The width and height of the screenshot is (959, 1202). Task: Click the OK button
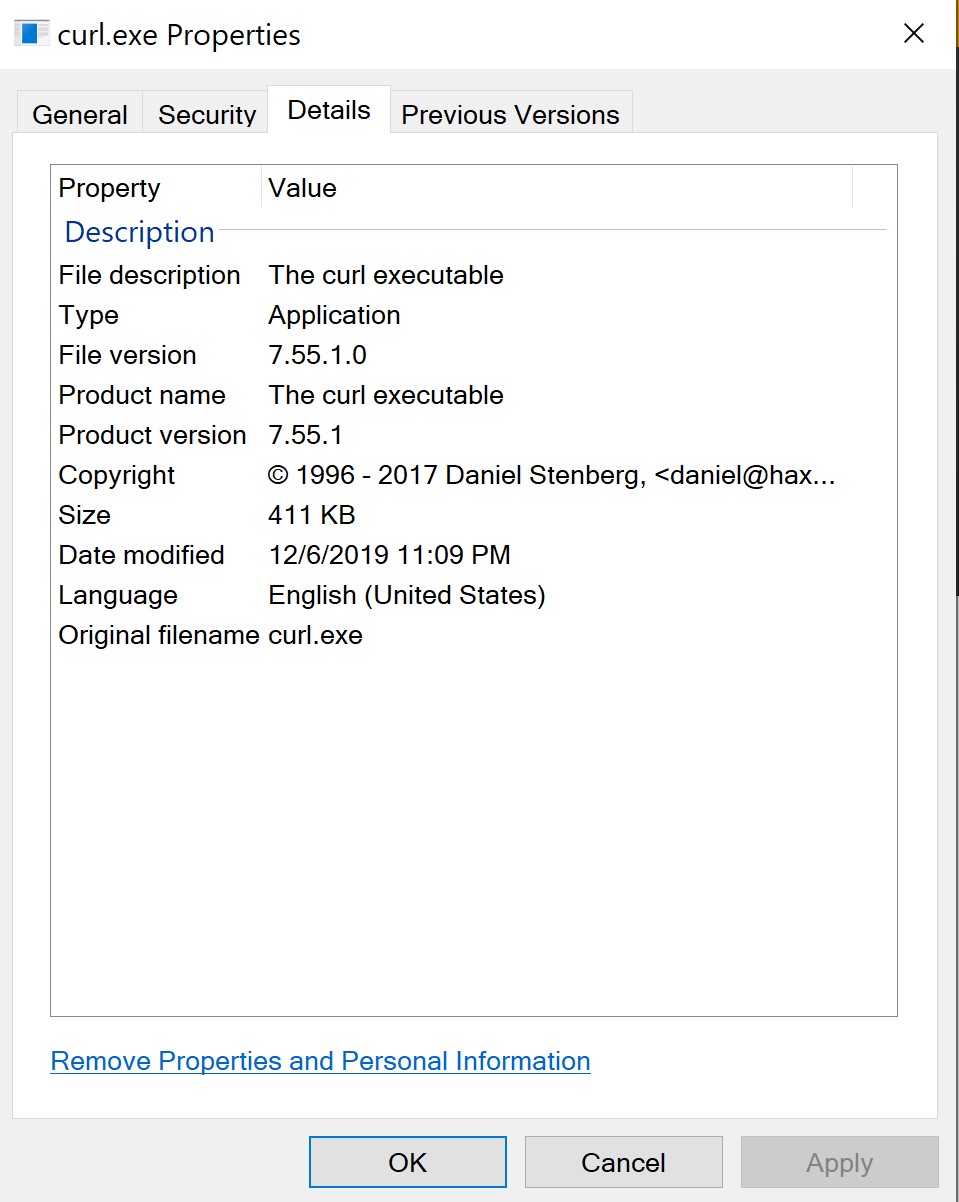[407, 1162]
